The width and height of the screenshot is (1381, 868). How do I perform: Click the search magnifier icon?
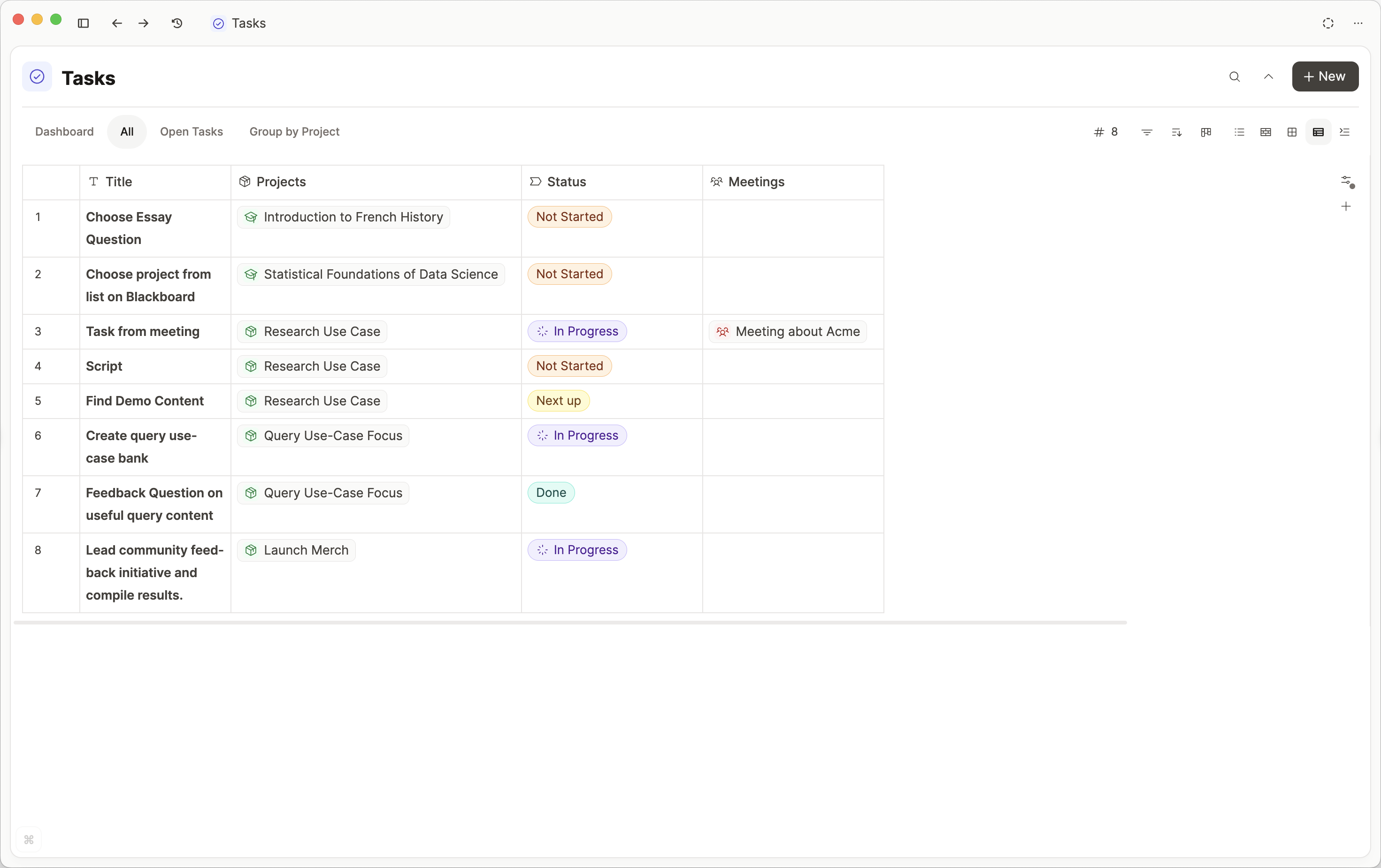tap(1234, 77)
